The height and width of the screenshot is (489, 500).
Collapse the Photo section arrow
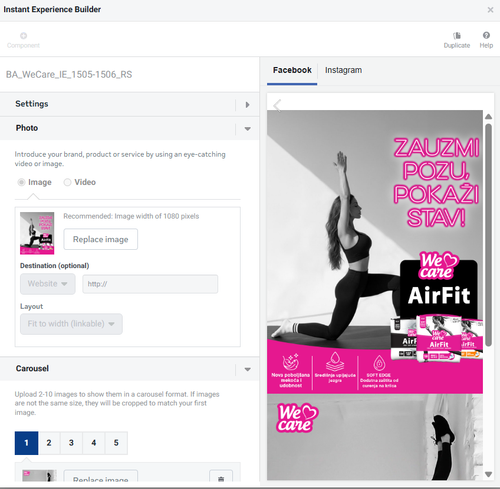click(x=247, y=129)
